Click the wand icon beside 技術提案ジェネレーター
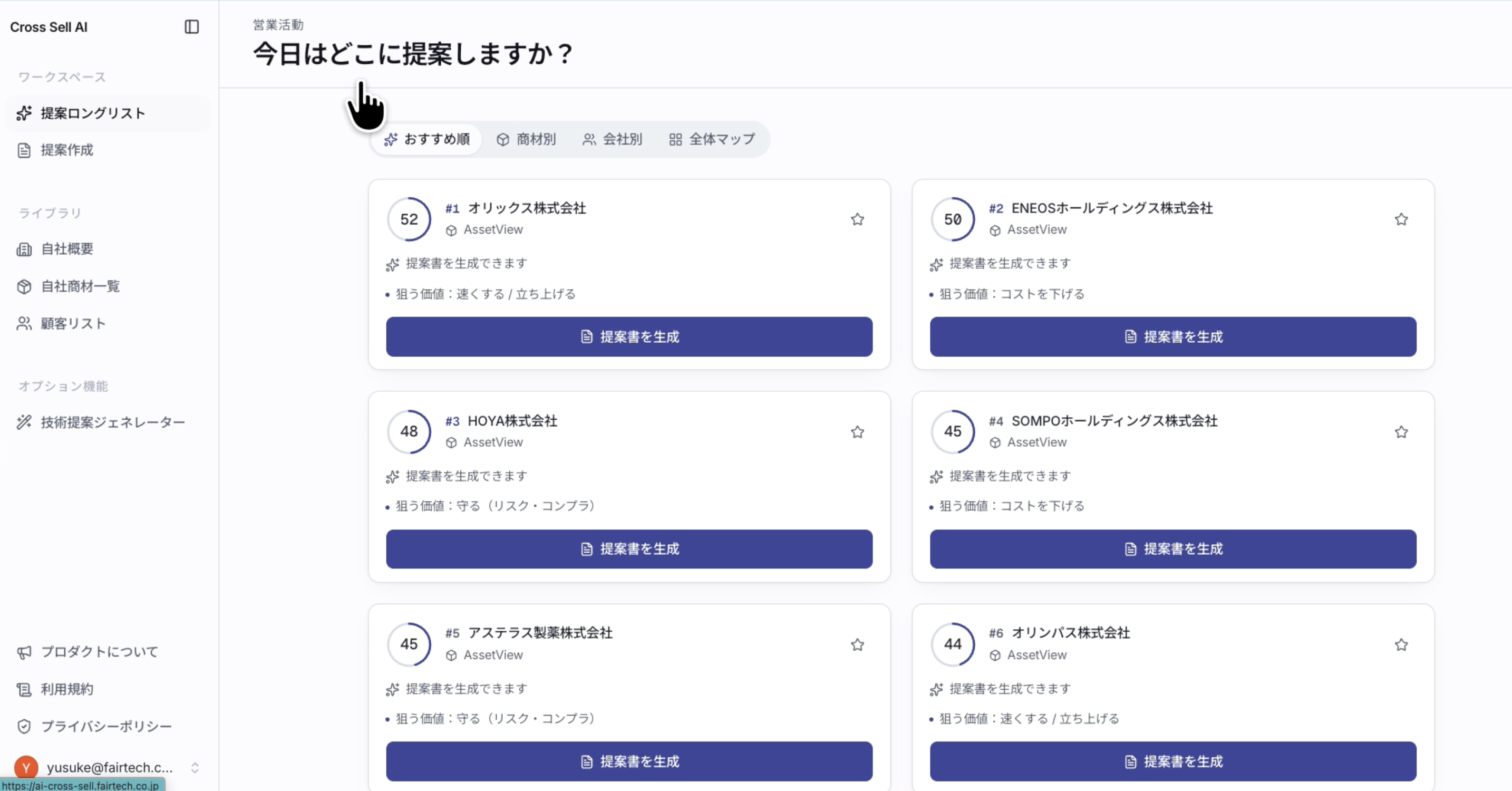This screenshot has height=791, width=1512. (x=24, y=422)
